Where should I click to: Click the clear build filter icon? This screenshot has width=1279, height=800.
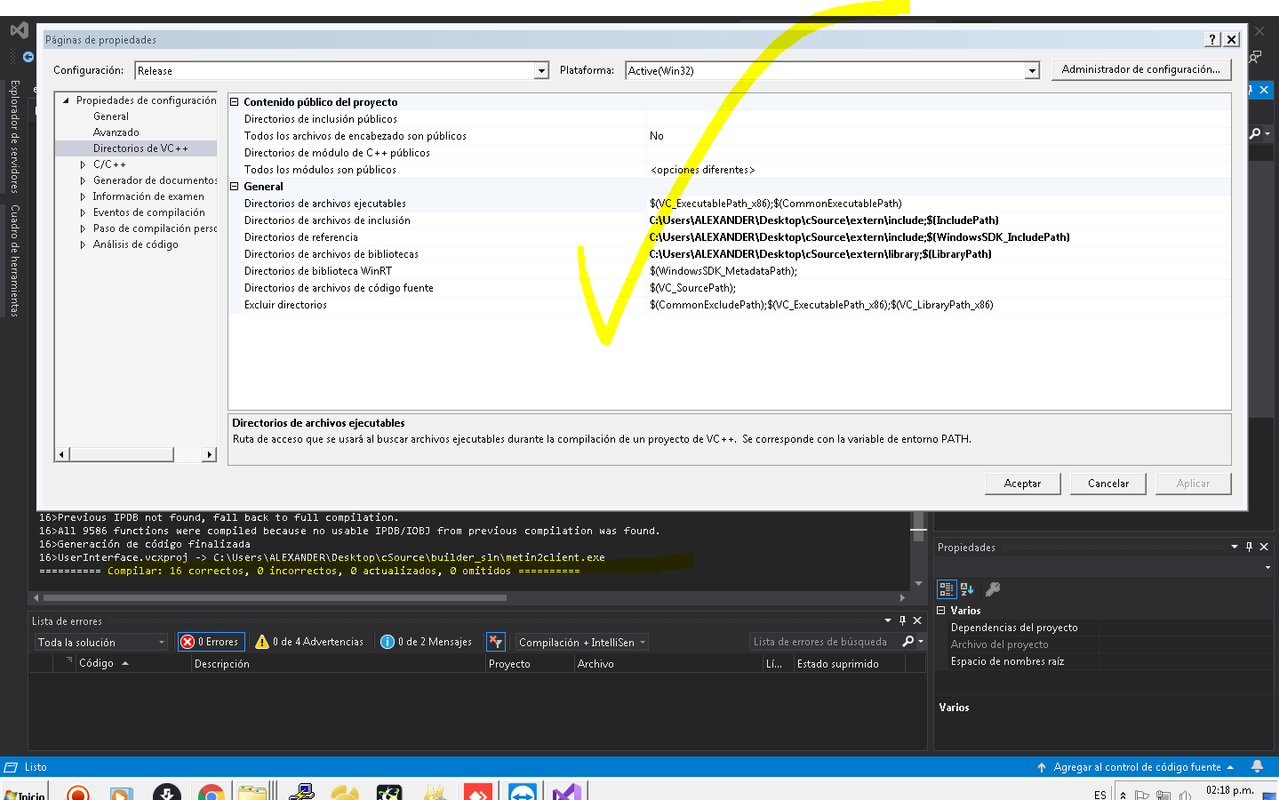pos(495,642)
